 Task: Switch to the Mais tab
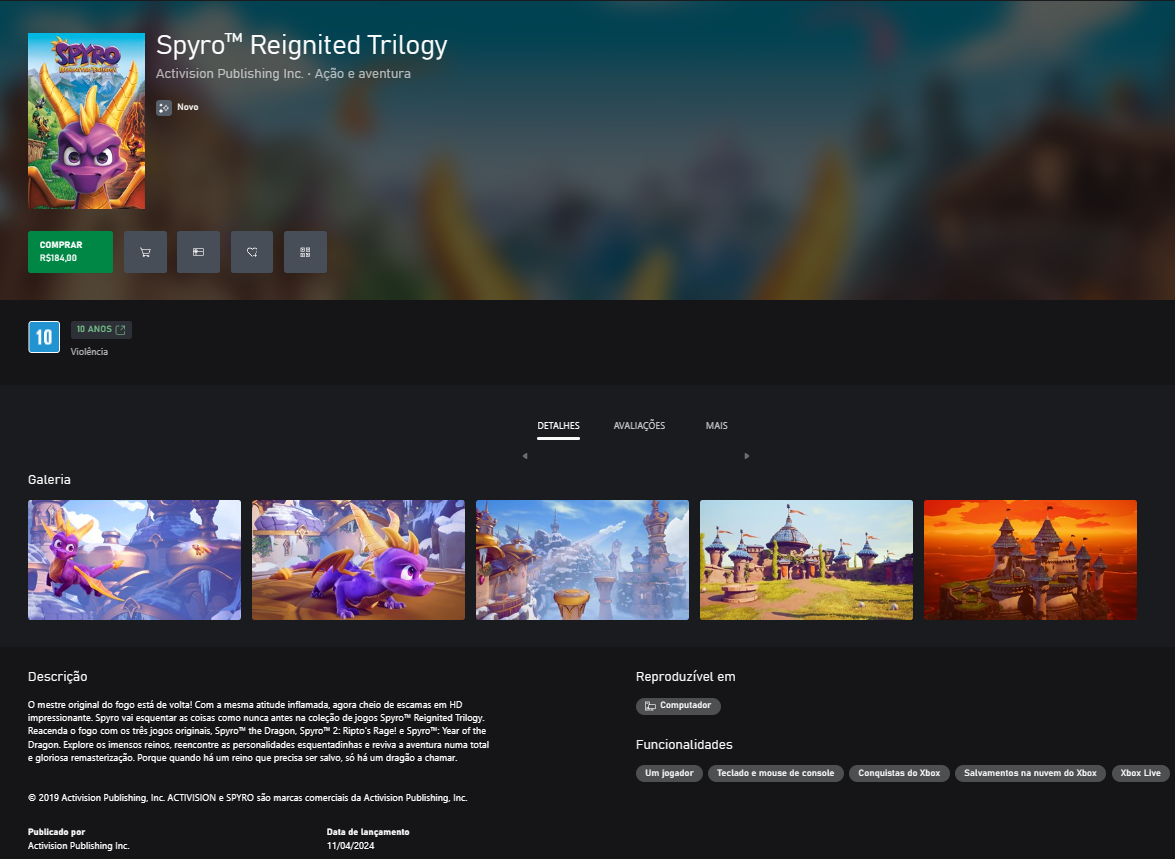point(716,426)
